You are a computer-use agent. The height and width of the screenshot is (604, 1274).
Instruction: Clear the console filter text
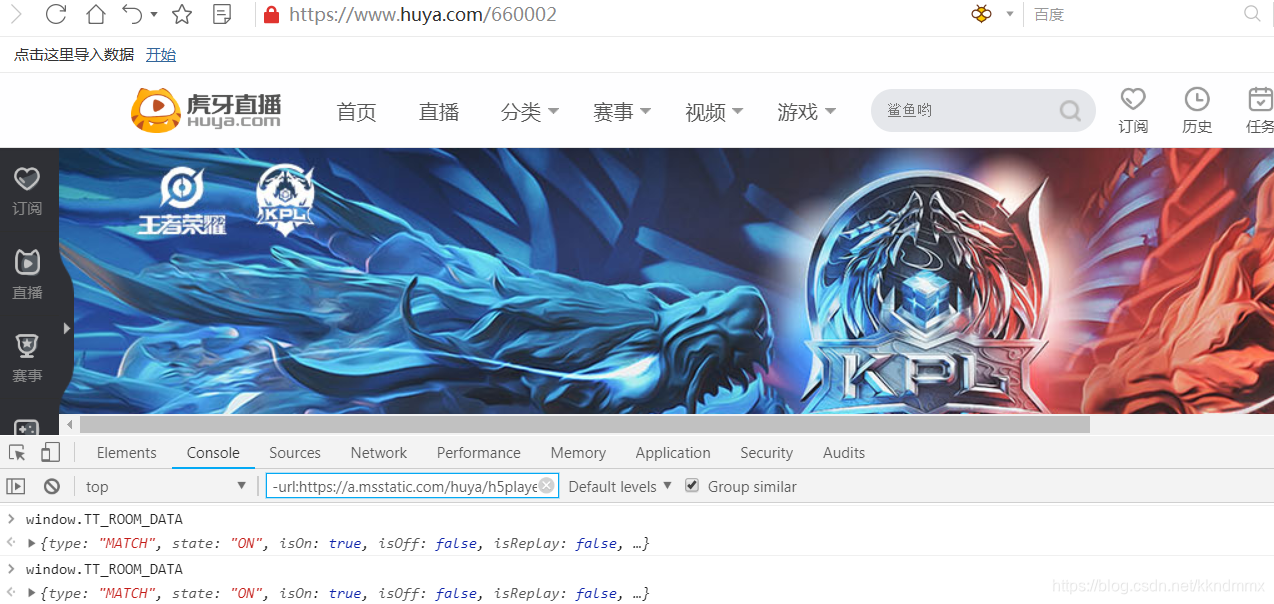[x=546, y=486]
